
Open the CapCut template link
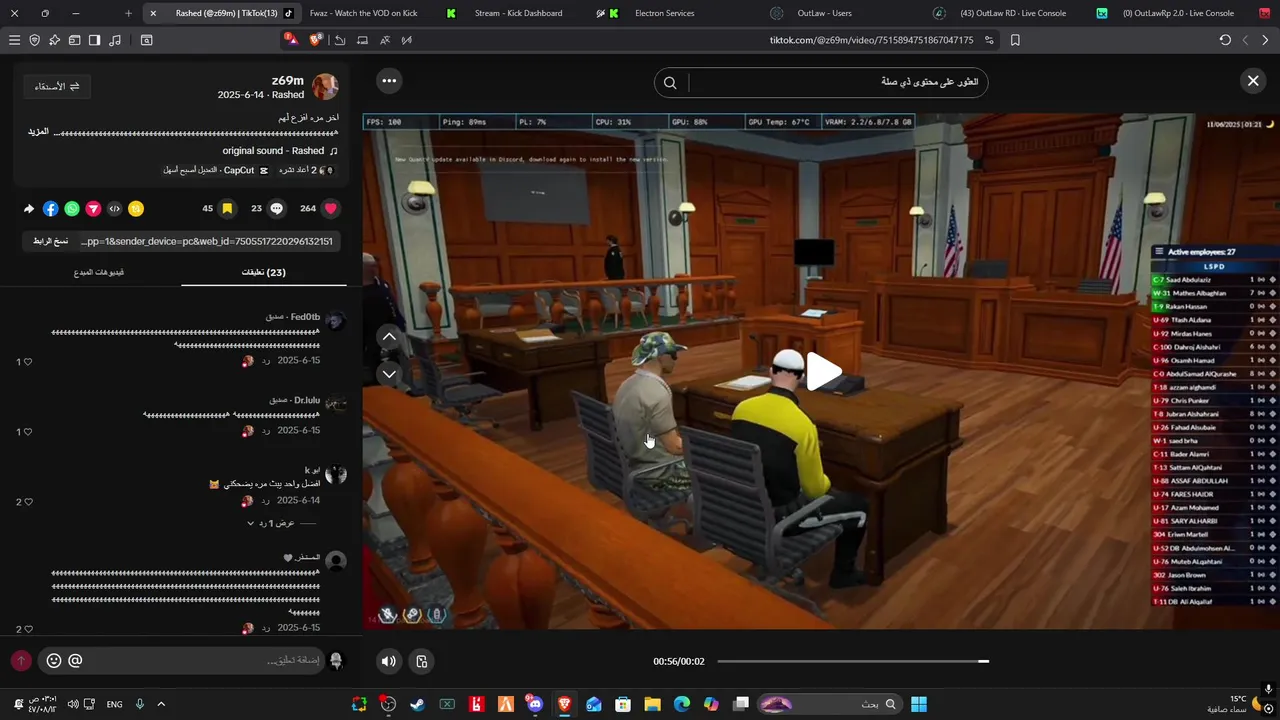coord(216,170)
